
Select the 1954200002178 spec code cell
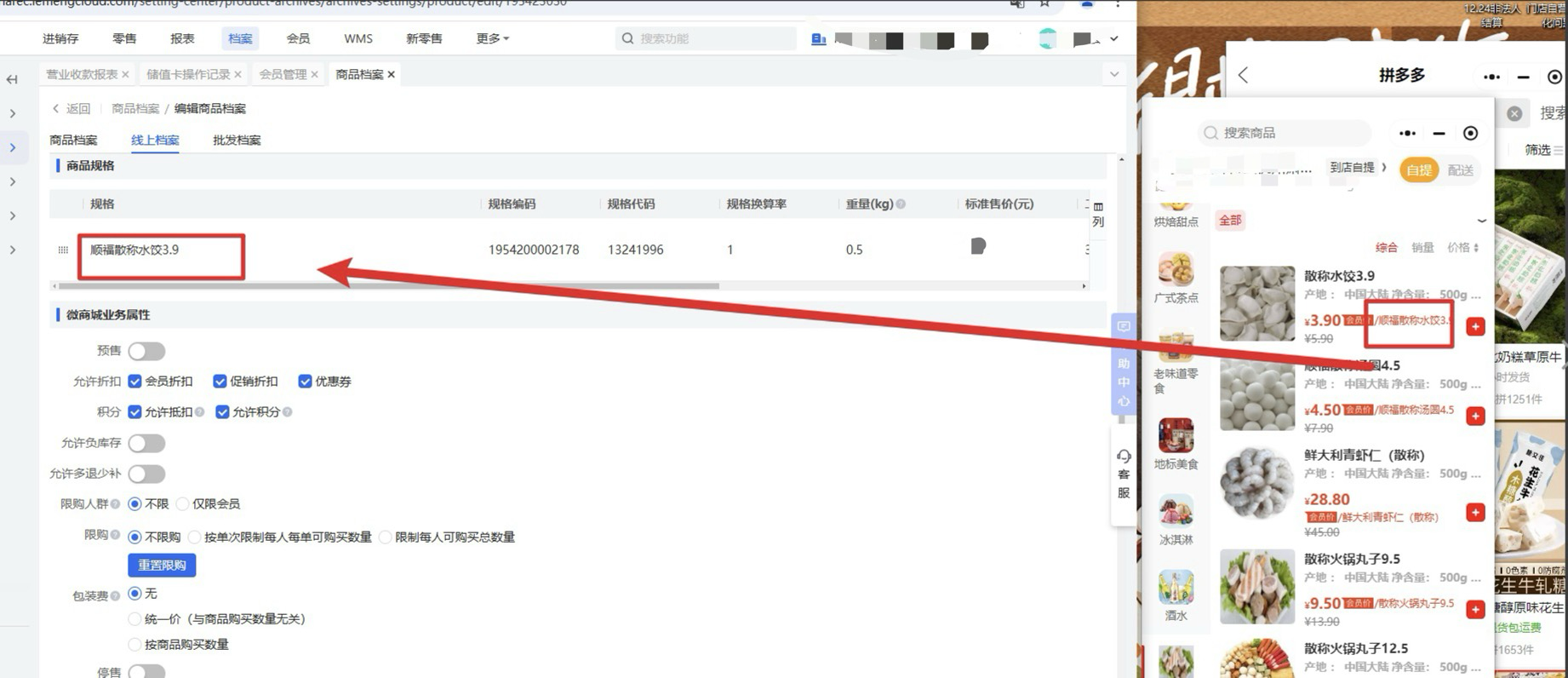click(x=534, y=250)
